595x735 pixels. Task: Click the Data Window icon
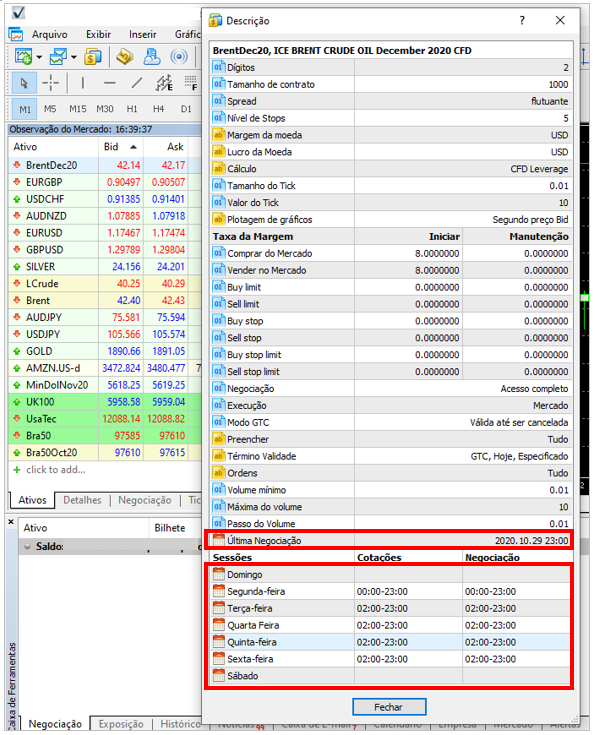coord(125,57)
